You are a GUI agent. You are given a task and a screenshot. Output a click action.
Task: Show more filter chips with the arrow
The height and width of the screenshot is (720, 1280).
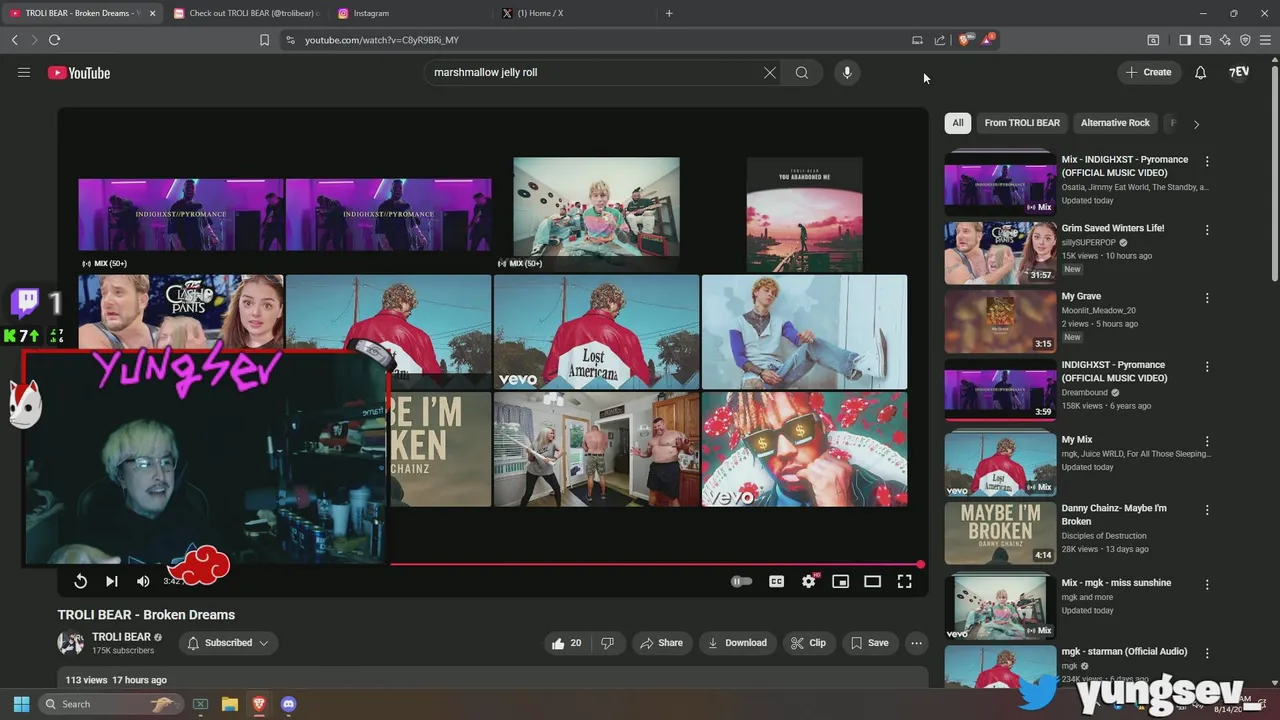[1196, 124]
